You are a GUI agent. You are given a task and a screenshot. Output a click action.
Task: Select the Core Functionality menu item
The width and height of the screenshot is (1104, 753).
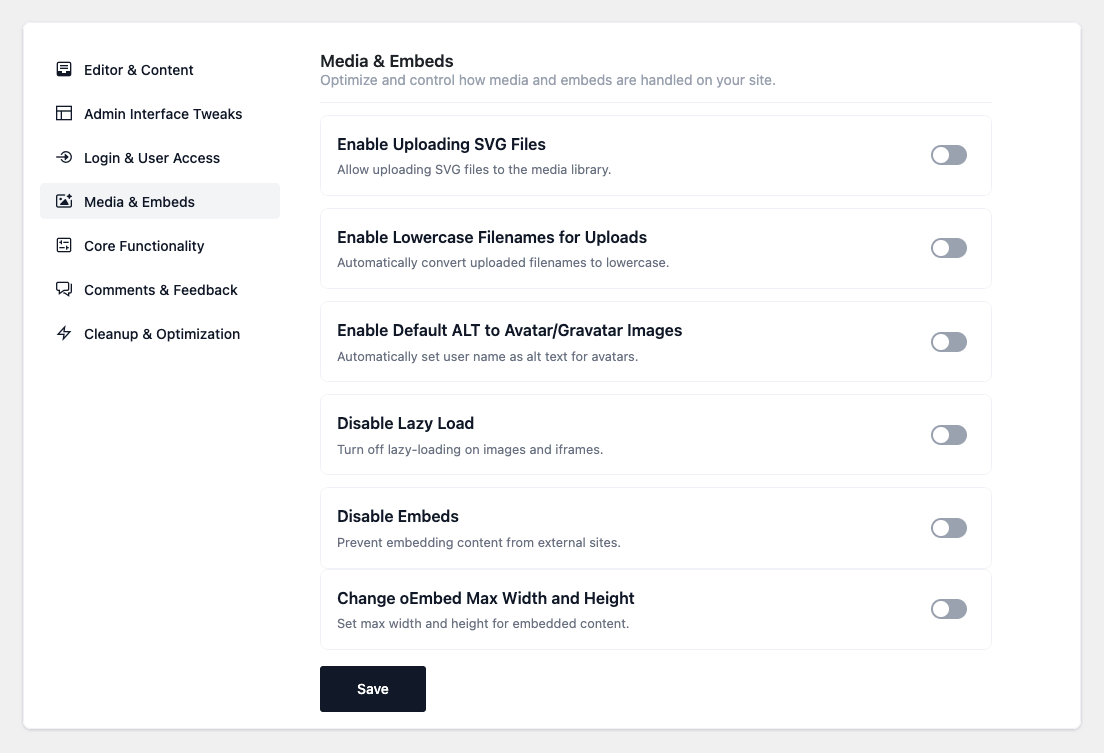pyautogui.click(x=144, y=246)
